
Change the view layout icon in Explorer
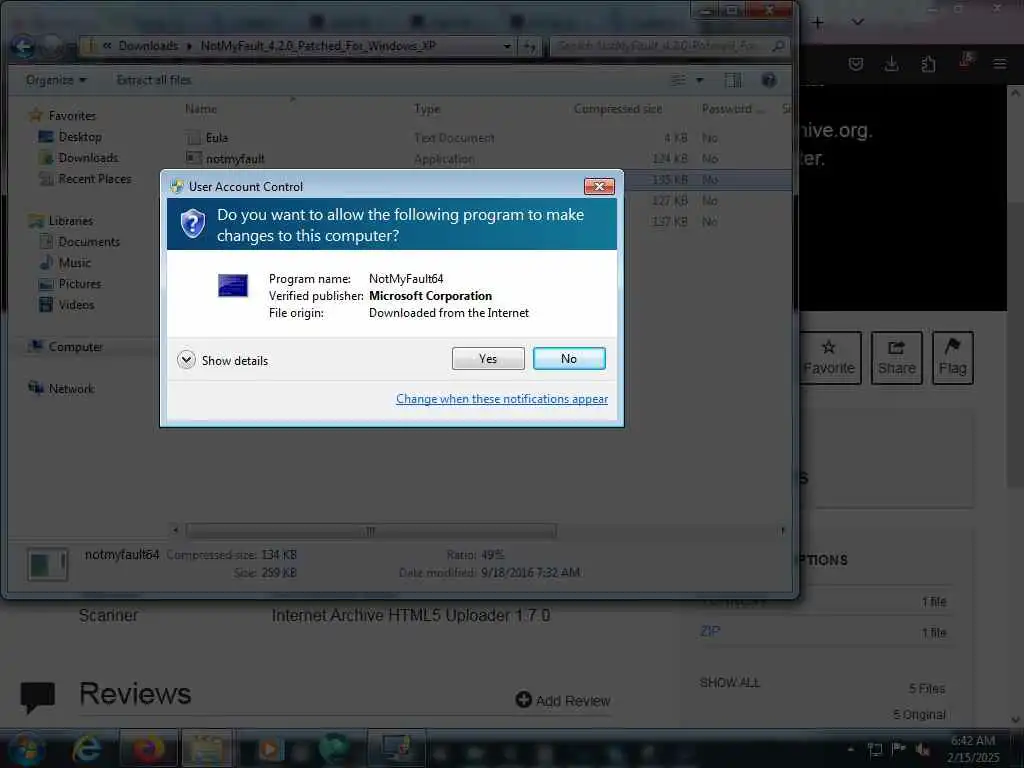click(679, 80)
